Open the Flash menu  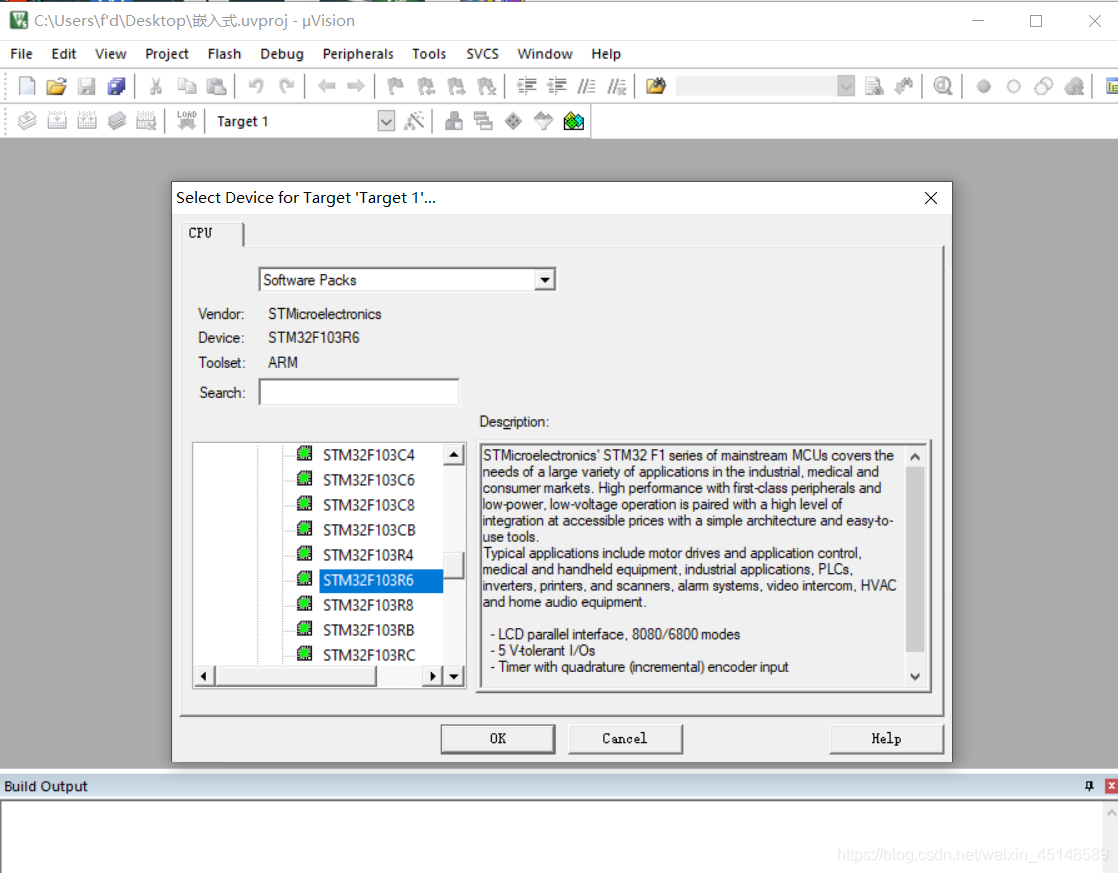pos(225,53)
